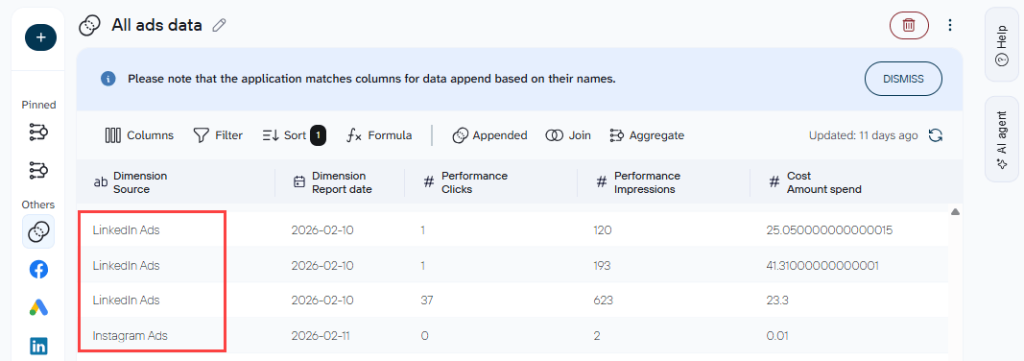Viewport: 1024px width, 361px height.
Task: Open the Filter toolbar option
Action: (218, 135)
